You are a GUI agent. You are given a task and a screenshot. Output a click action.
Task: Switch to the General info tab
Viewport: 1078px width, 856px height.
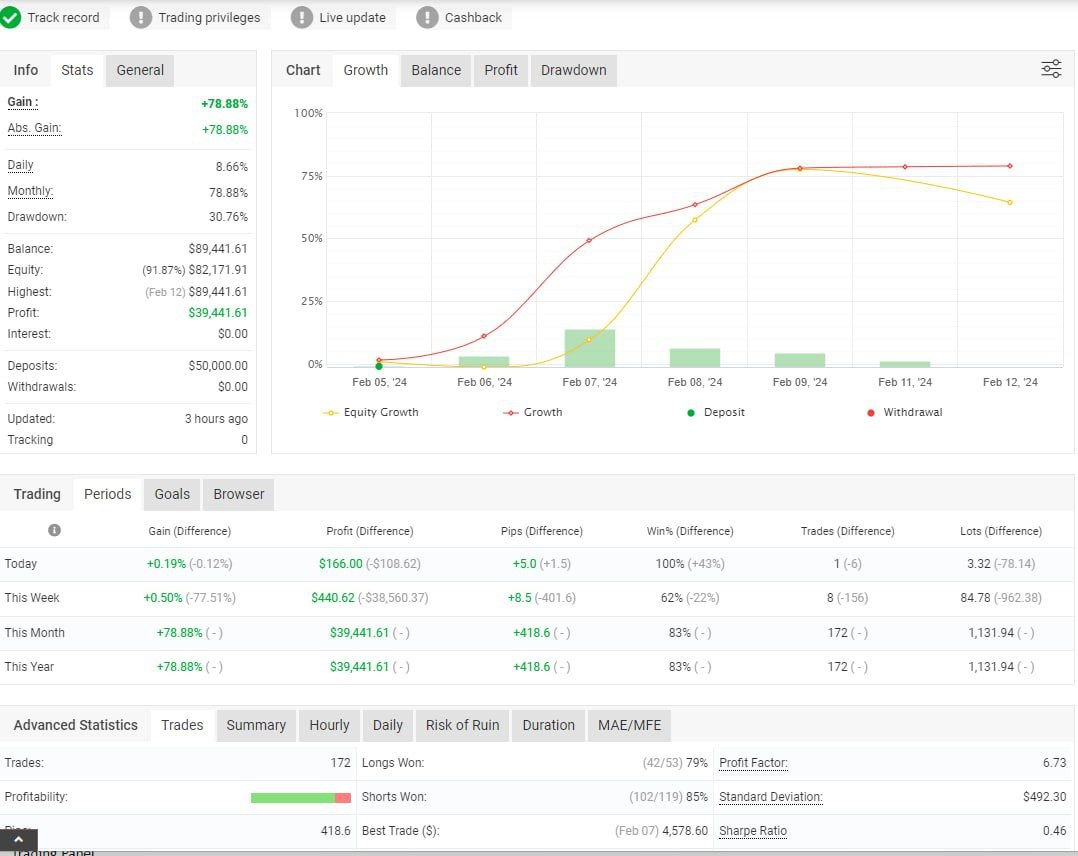[140, 70]
